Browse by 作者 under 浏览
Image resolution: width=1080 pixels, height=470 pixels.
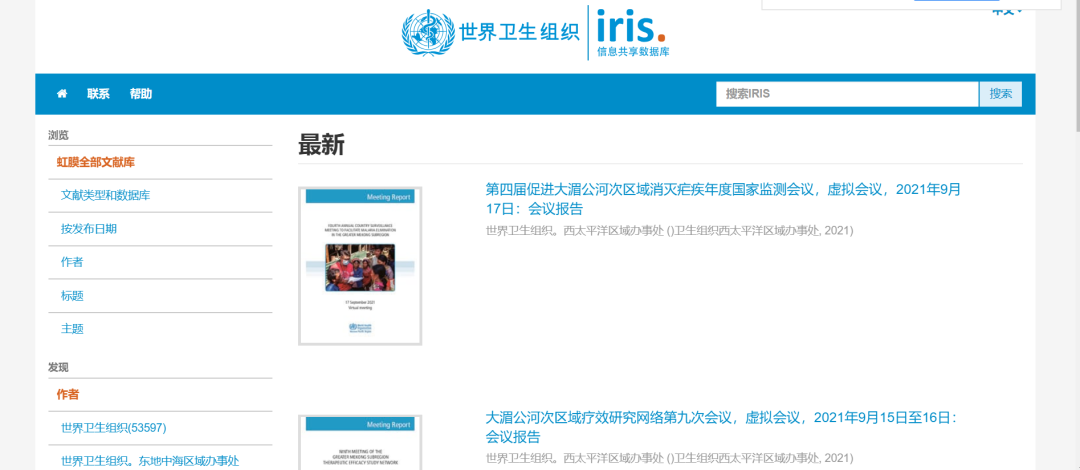coord(72,262)
